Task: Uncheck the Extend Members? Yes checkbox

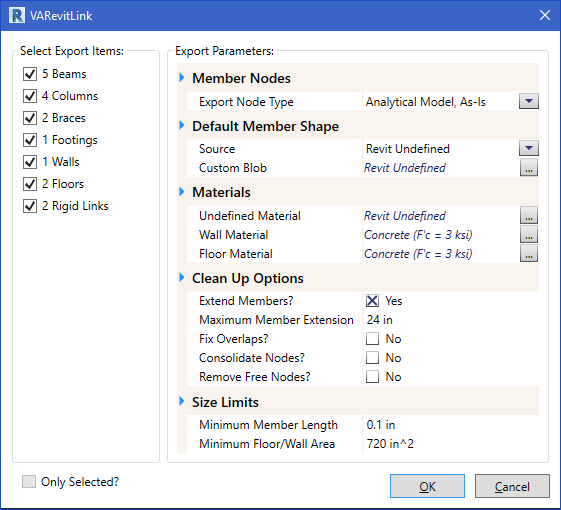Action: [x=372, y=301]
